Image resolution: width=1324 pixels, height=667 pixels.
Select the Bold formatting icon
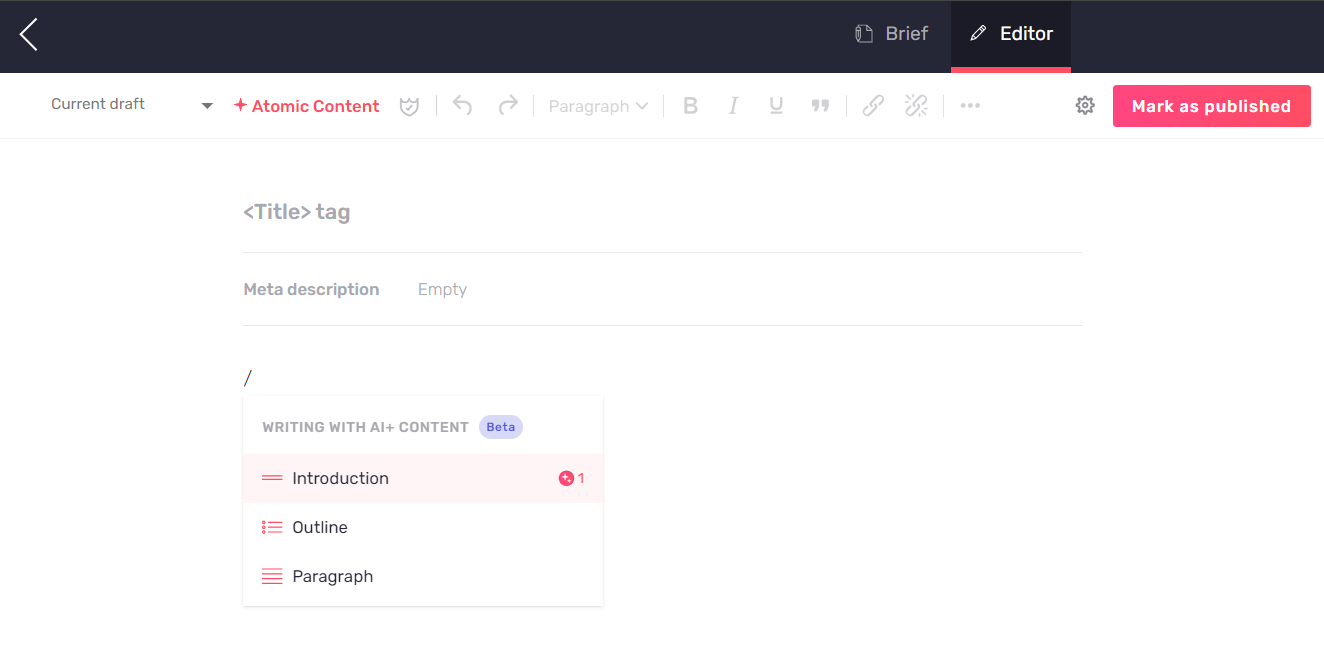pos(690,105)
